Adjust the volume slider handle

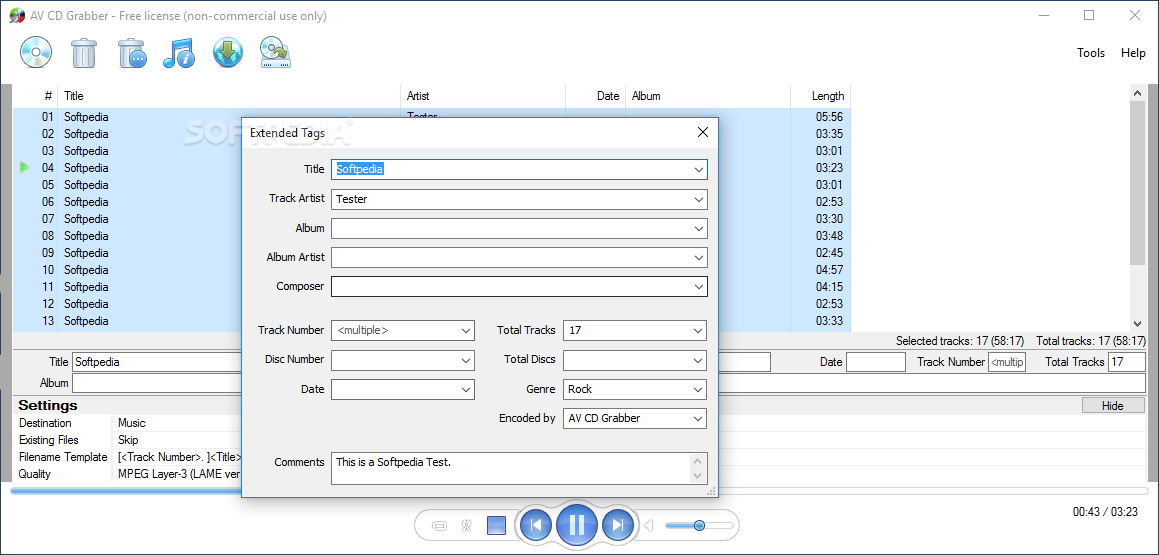699,525
